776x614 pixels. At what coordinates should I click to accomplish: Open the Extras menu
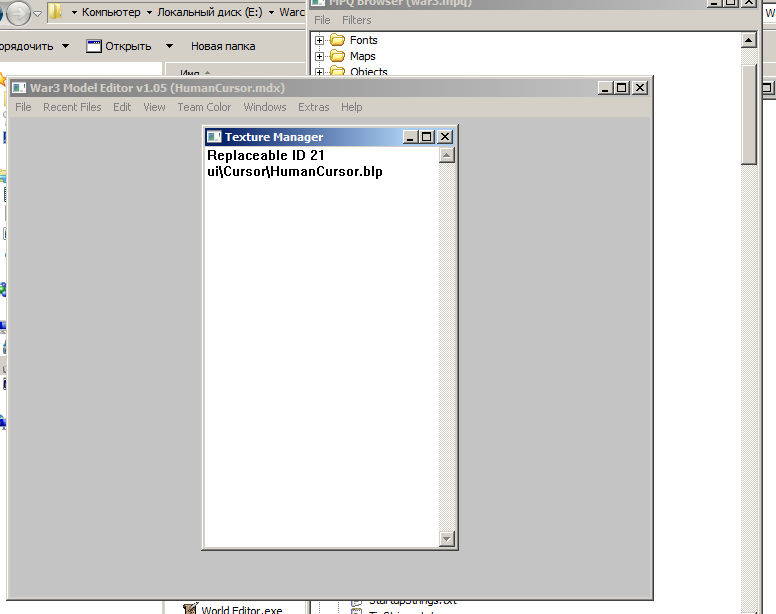(x=313, y=107)
